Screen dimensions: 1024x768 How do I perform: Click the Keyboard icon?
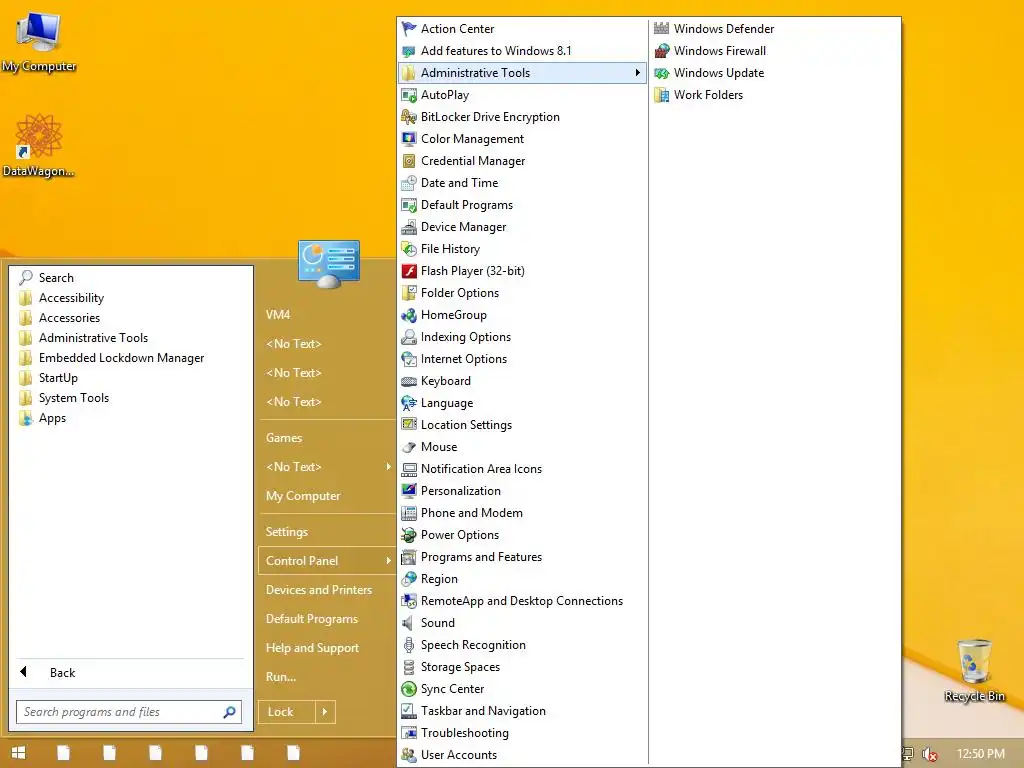(x=409, y=381)
